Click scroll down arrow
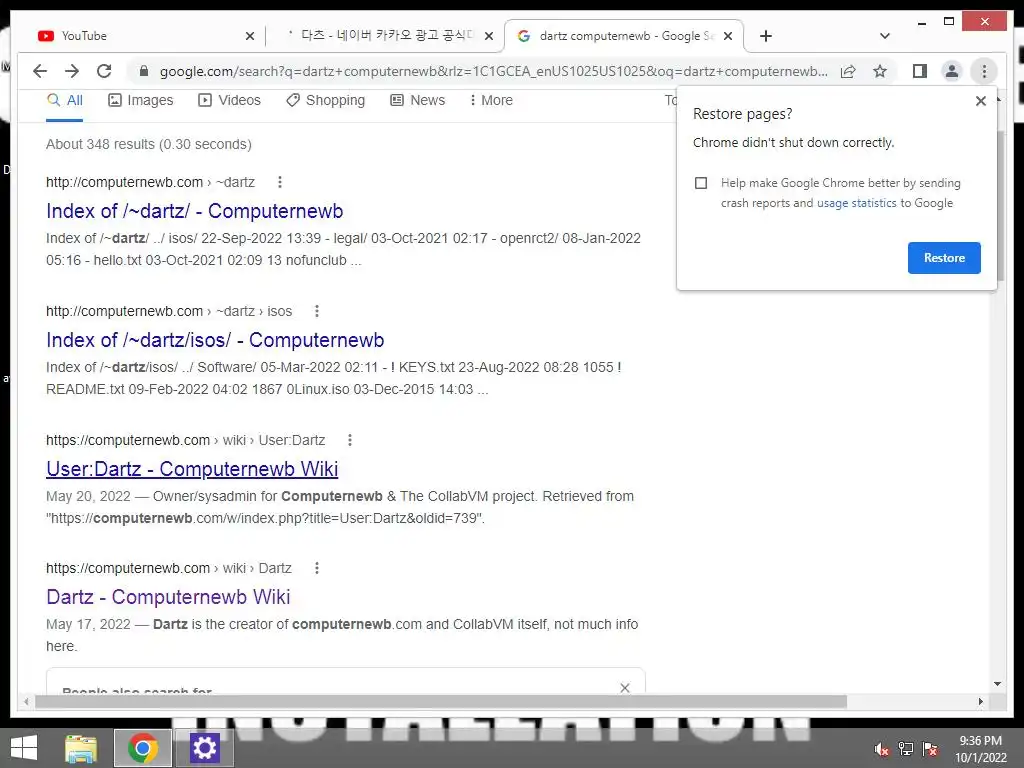This screenshot has height=768, width=1024. click(997, 684)
